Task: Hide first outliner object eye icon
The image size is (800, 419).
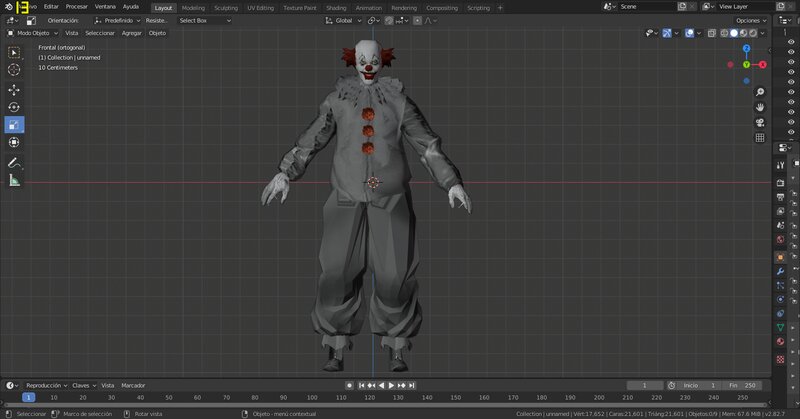Action: click(791, 42)
